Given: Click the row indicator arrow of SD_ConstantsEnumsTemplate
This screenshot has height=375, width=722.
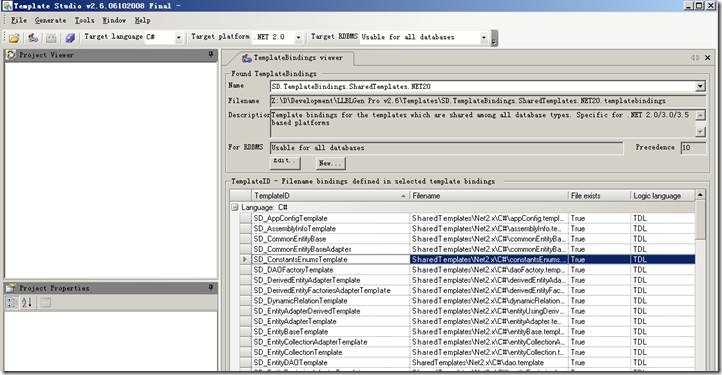Looking at the screenshot, I should pyautogui.click(x=245, y=259).
